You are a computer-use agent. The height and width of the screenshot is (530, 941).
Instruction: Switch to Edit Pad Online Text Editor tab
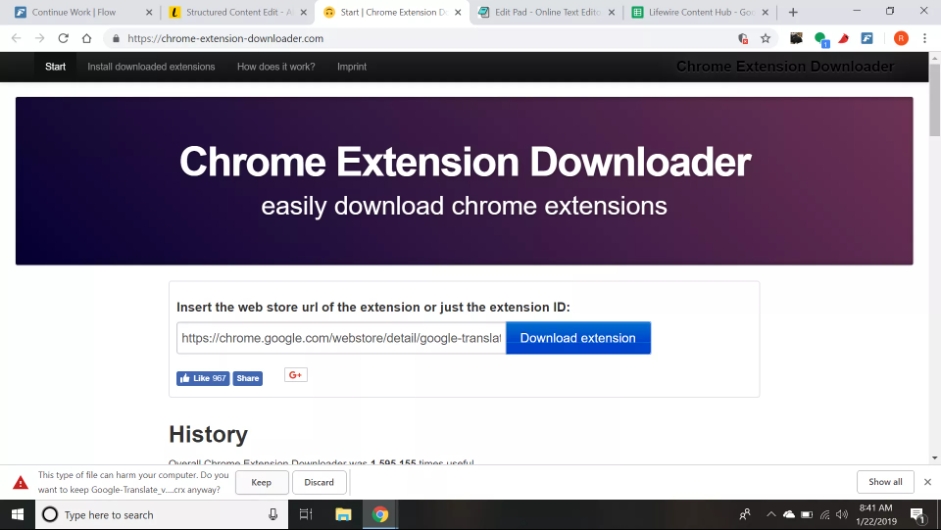click(546, 12)
